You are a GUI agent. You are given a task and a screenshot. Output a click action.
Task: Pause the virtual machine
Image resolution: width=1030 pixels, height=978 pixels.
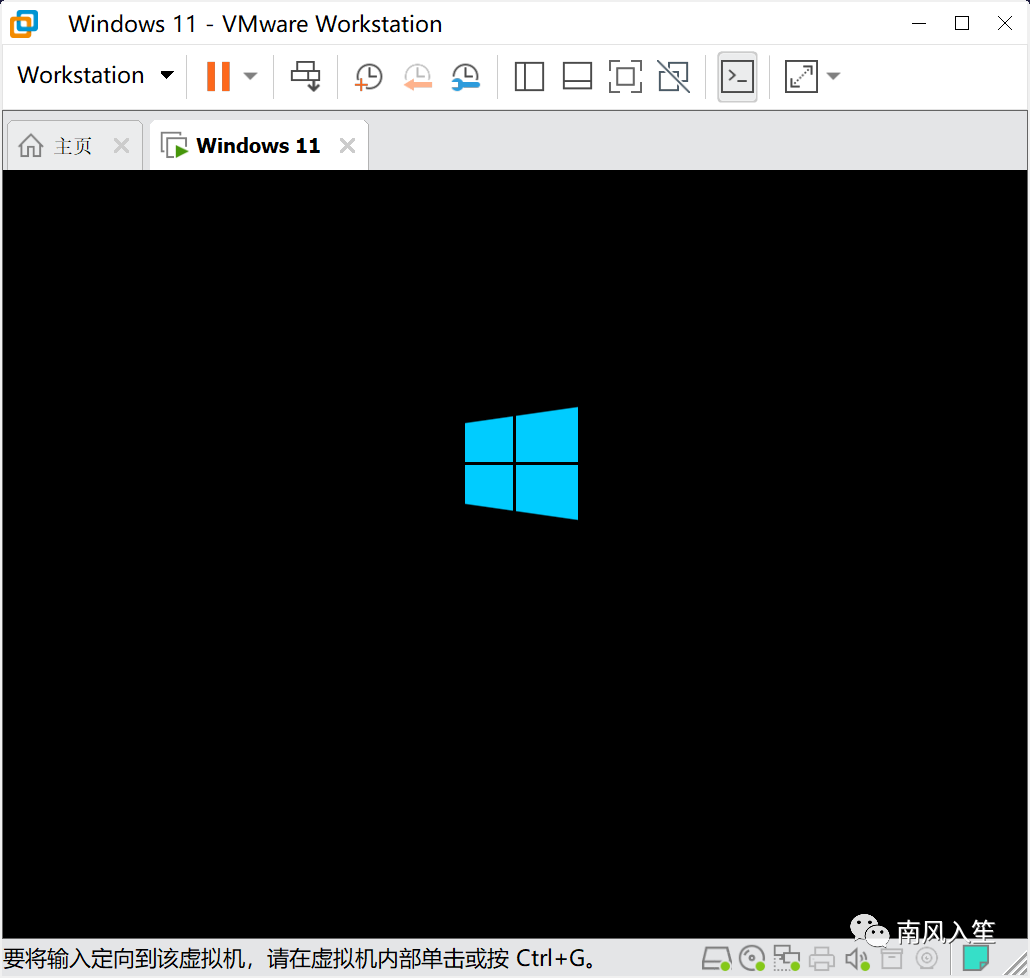(218, 76)
